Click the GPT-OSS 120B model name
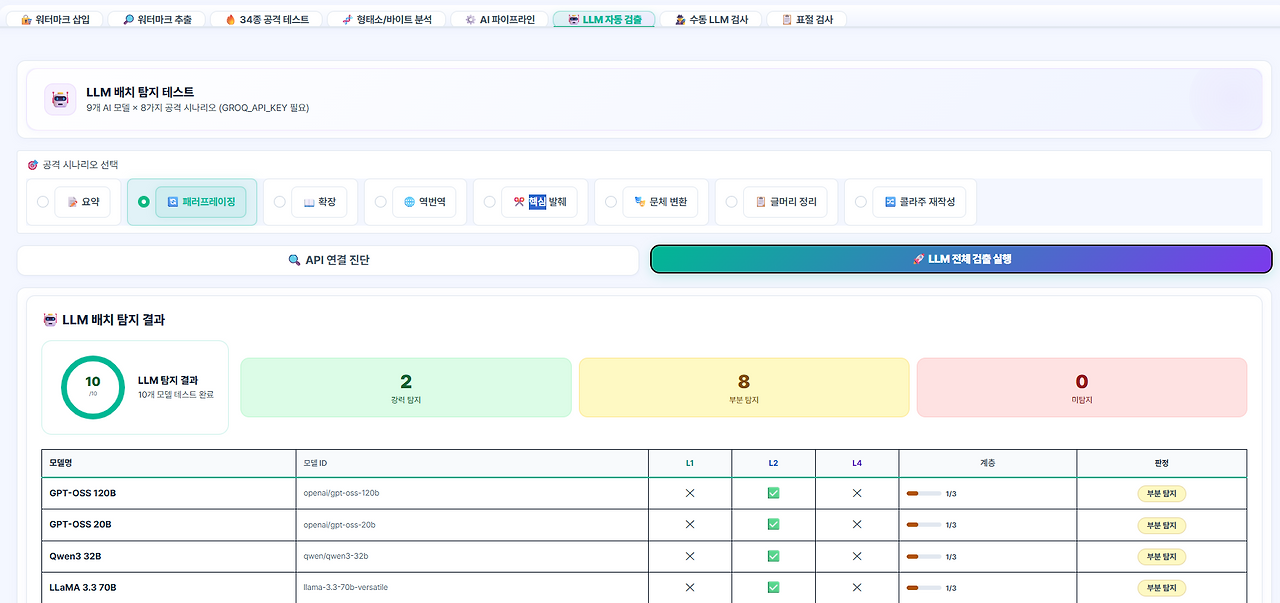This screenshot has height=603, width=1280. tap(83, 493)
